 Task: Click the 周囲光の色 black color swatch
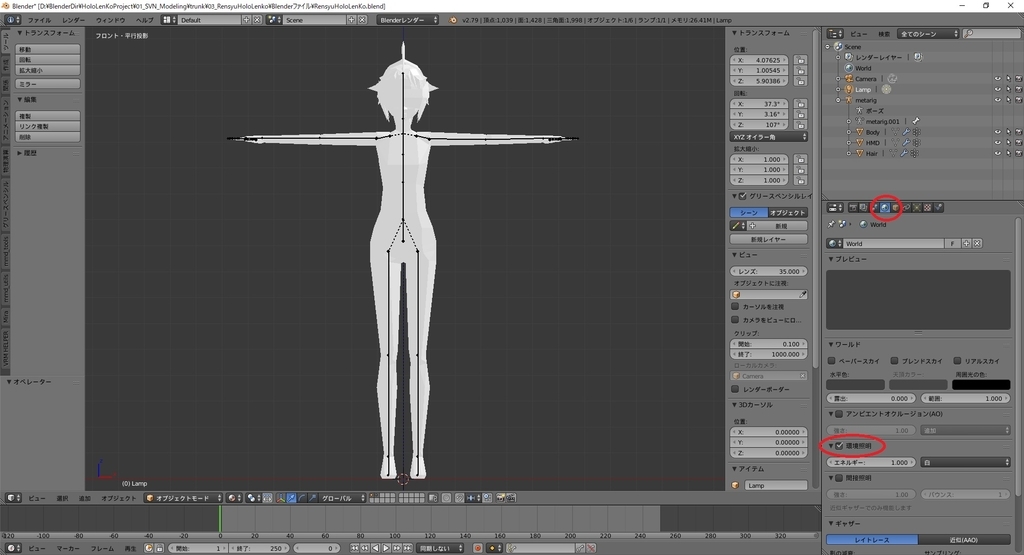(x=981, y=385)
